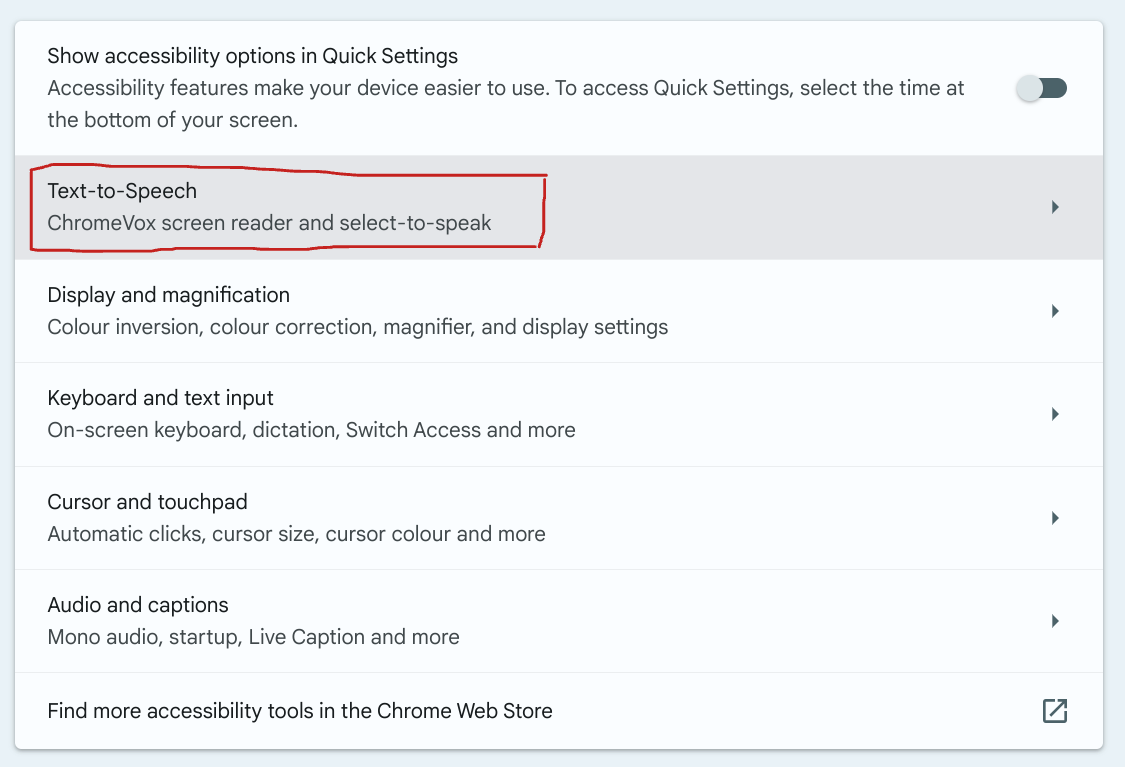Select the Display and magnification heading

coord(168,295)
